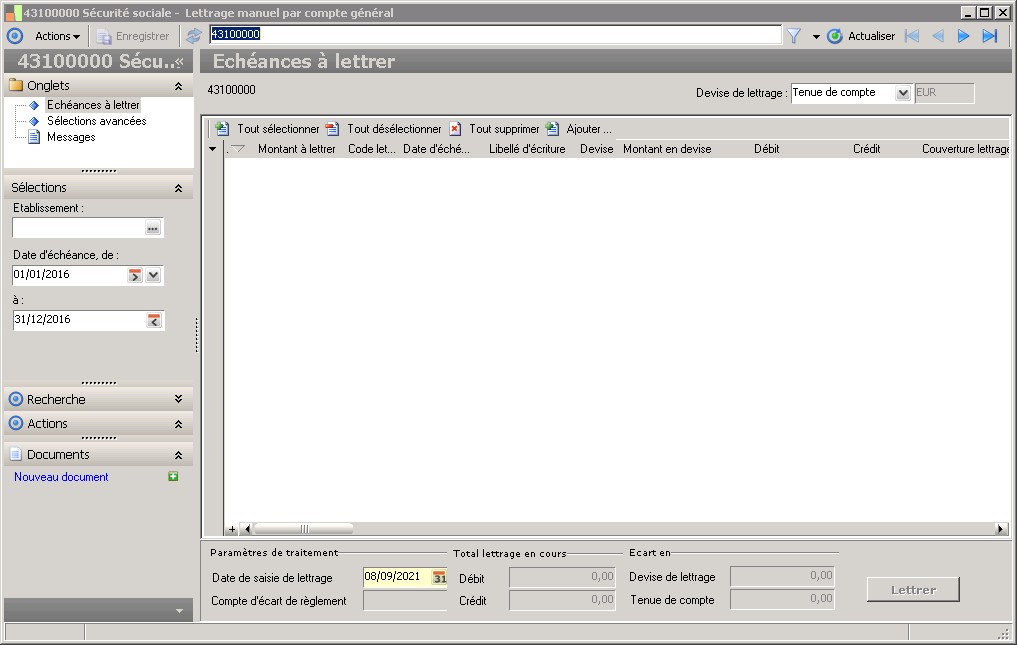This screenshot has width=1017, height=645.
Task: Click Tout désélectionner in the grid toolbar
Action: [384, 129]
